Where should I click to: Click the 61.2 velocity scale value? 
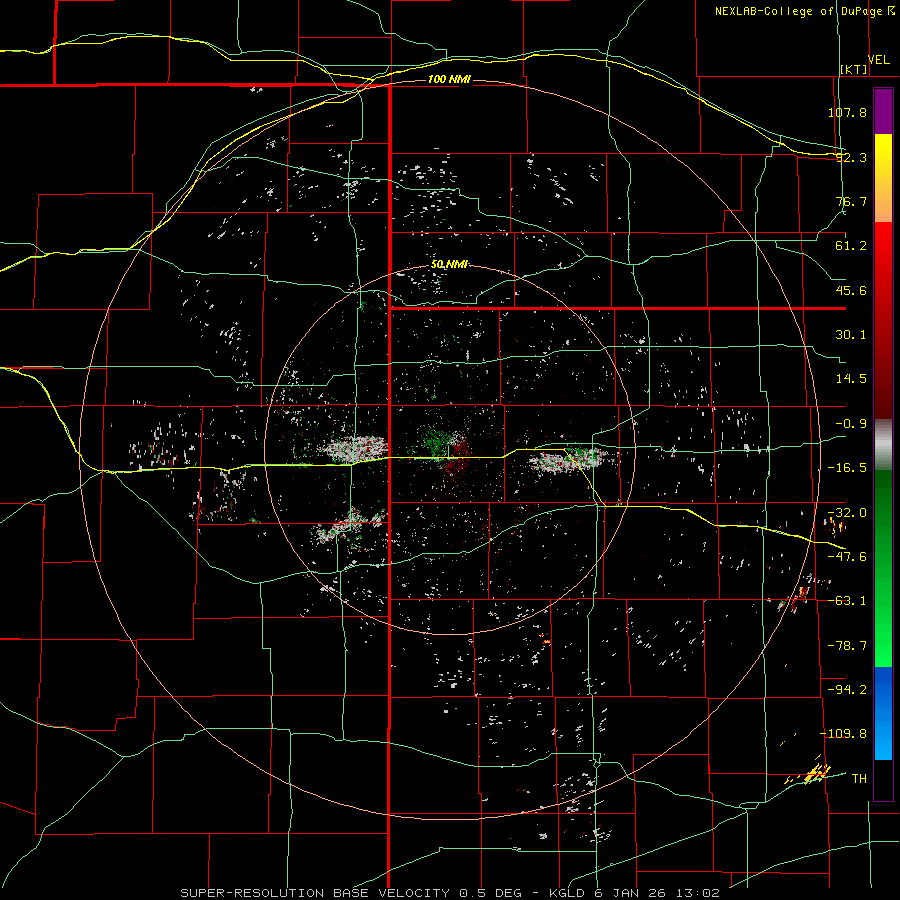tap(851, 246)
